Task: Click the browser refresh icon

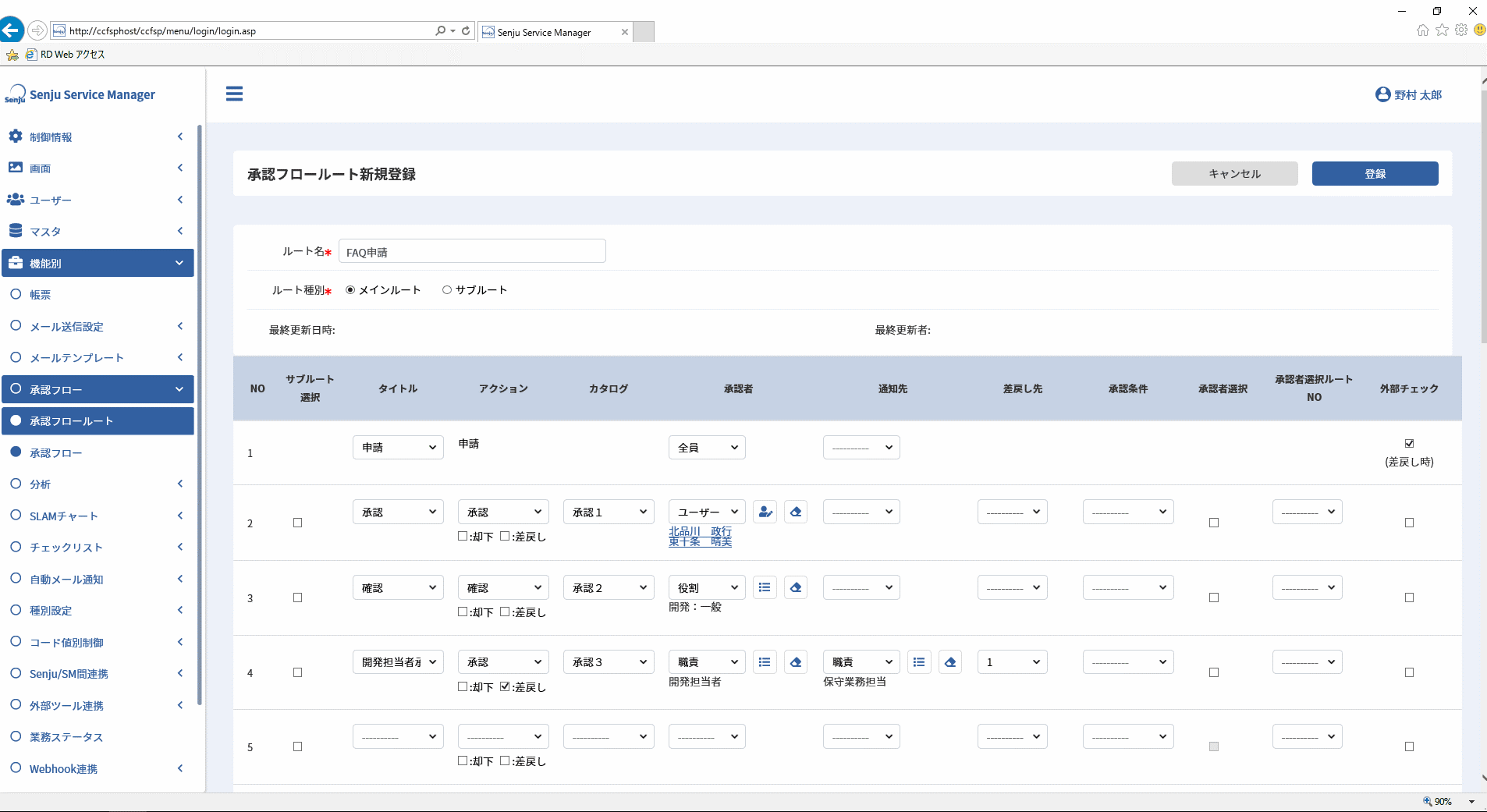Action: click(466, 30)
